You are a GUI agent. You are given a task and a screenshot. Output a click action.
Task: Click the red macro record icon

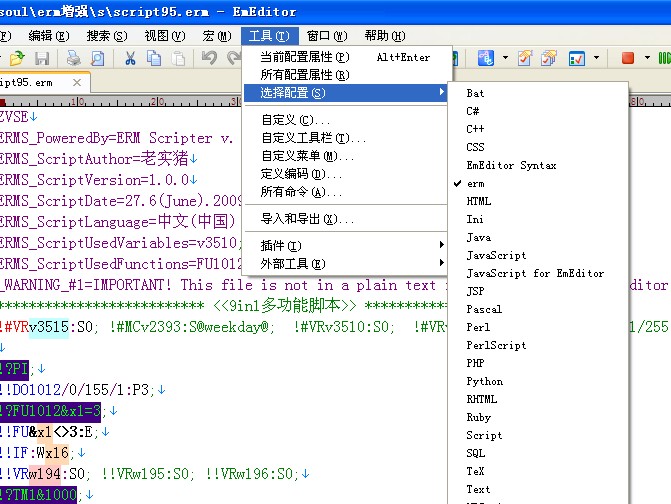[x=628, y=58]
